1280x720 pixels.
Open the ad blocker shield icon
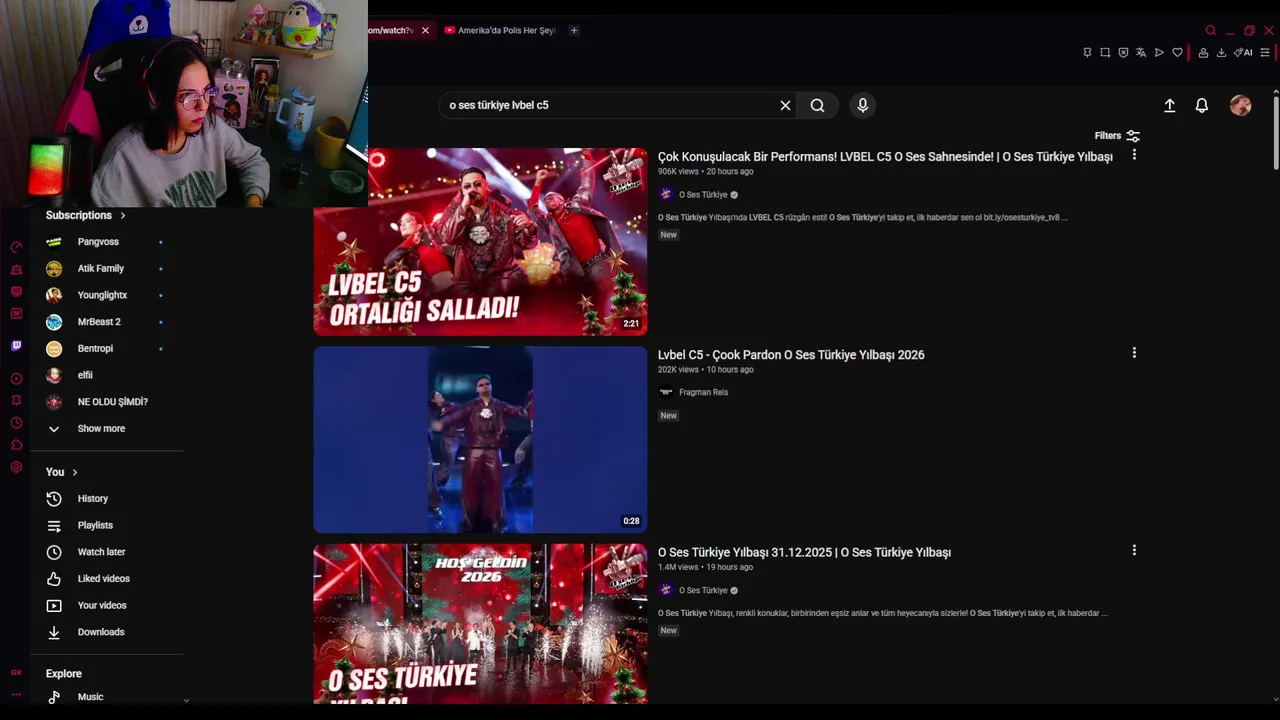pyautogui.click(x=1123, y=53)
